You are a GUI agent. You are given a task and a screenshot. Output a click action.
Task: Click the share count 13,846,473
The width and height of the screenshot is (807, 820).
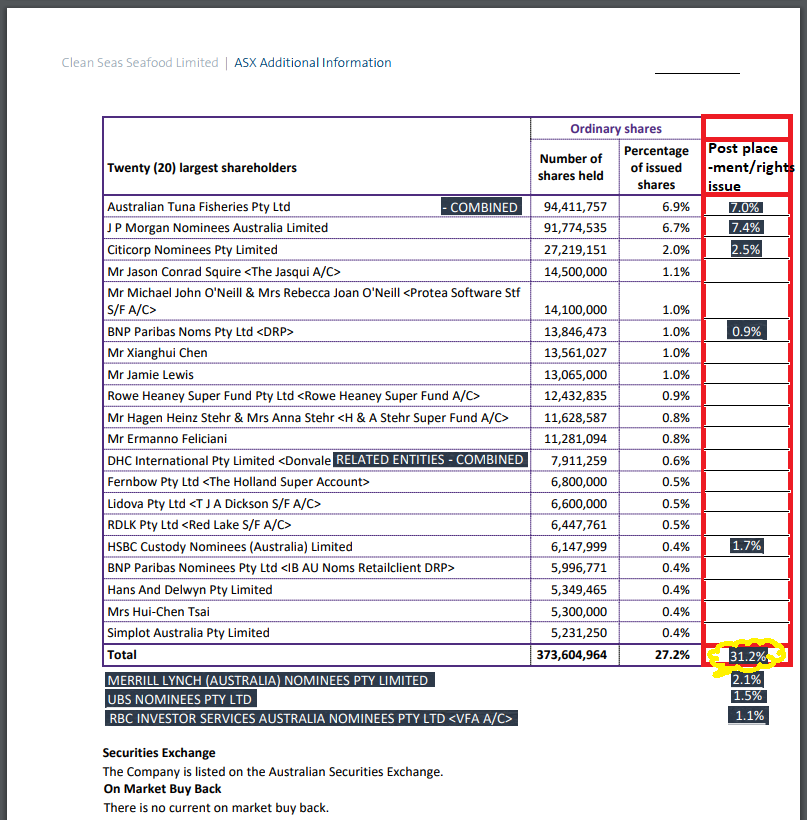(x=575, y=332)
